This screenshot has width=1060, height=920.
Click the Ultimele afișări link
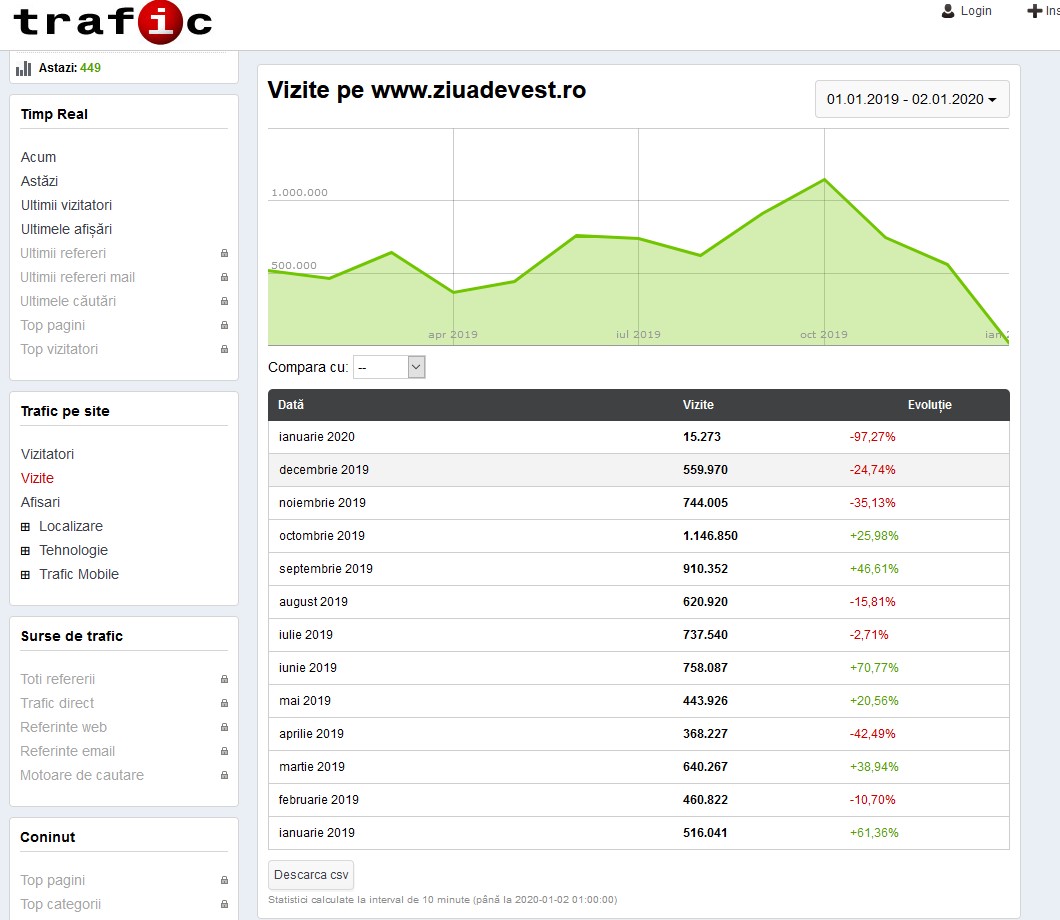[66, 229]
